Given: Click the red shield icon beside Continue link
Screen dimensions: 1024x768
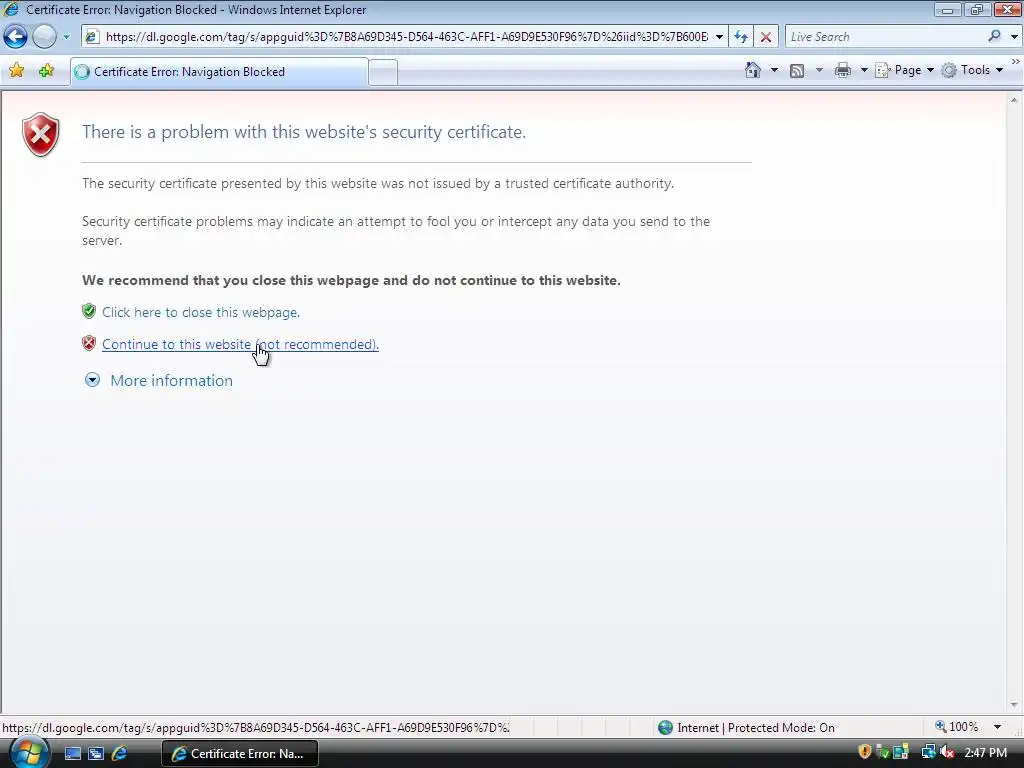Looking at the screenshot, I should [89, 343].
